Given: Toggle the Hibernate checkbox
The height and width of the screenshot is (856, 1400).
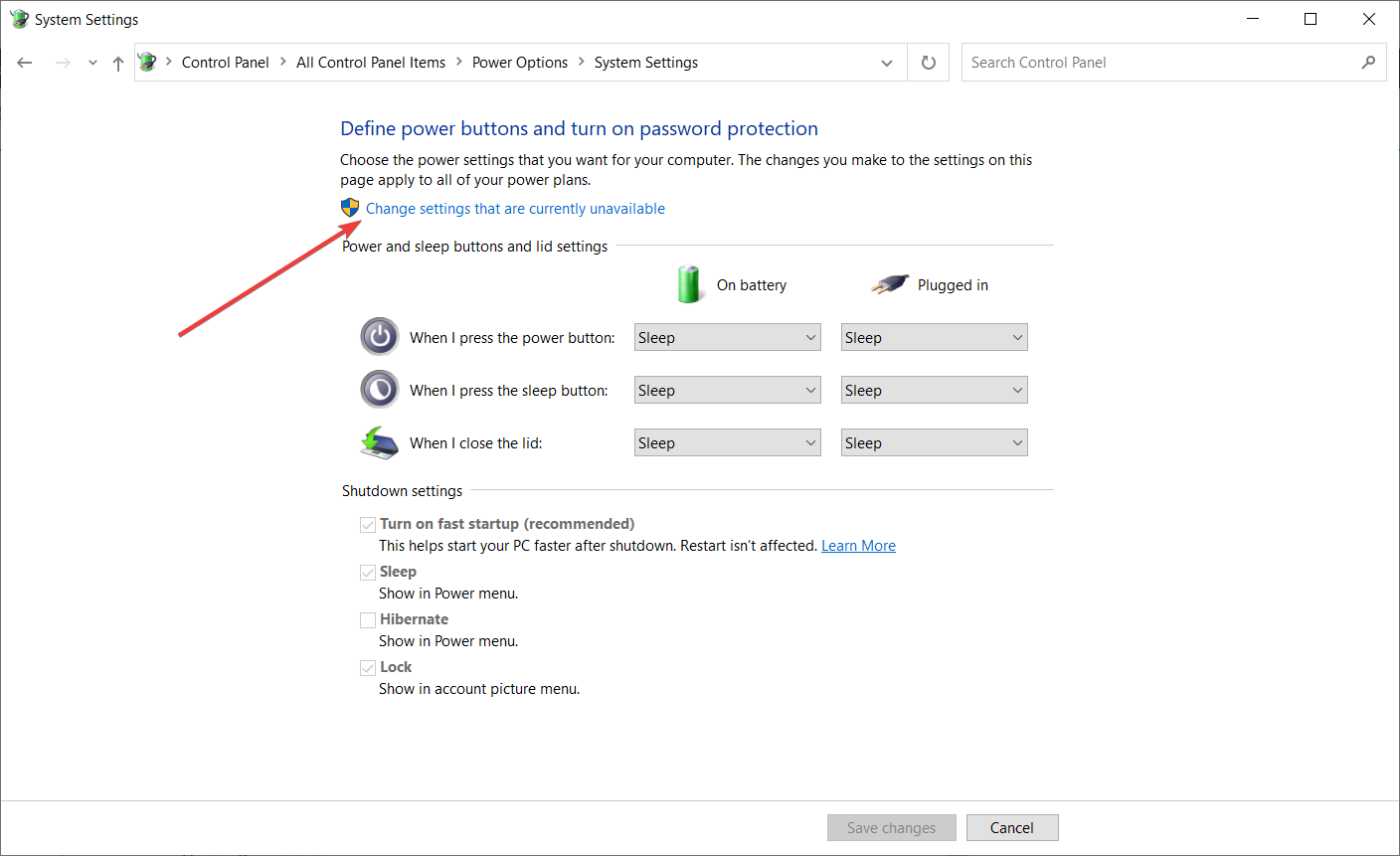Looking at the screenshot, I should pos(368,619).
